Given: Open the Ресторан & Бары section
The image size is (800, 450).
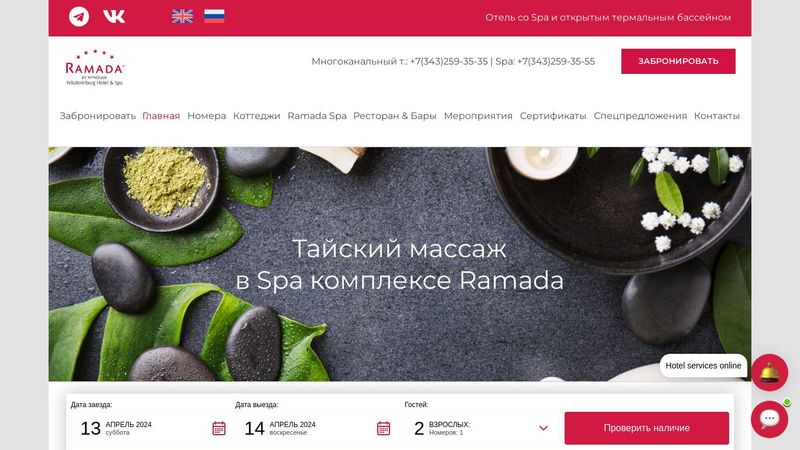Looking at the screenshot, I should [x=395, y=116].
